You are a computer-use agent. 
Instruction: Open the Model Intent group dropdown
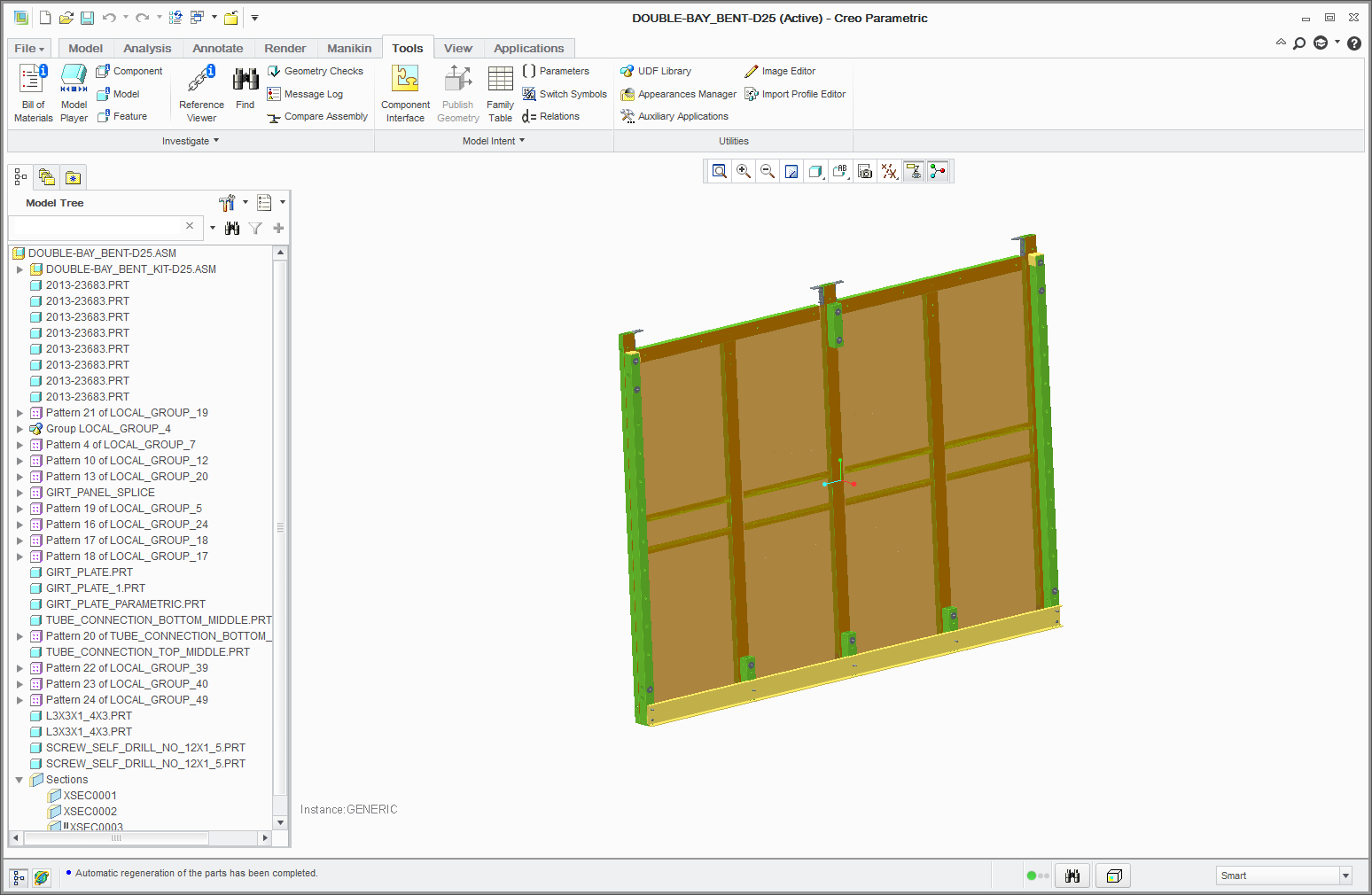pos(494,141)
